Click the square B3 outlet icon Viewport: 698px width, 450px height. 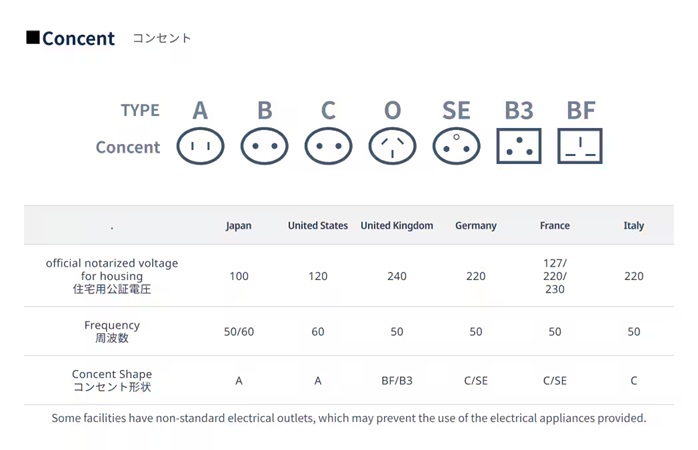519,147
